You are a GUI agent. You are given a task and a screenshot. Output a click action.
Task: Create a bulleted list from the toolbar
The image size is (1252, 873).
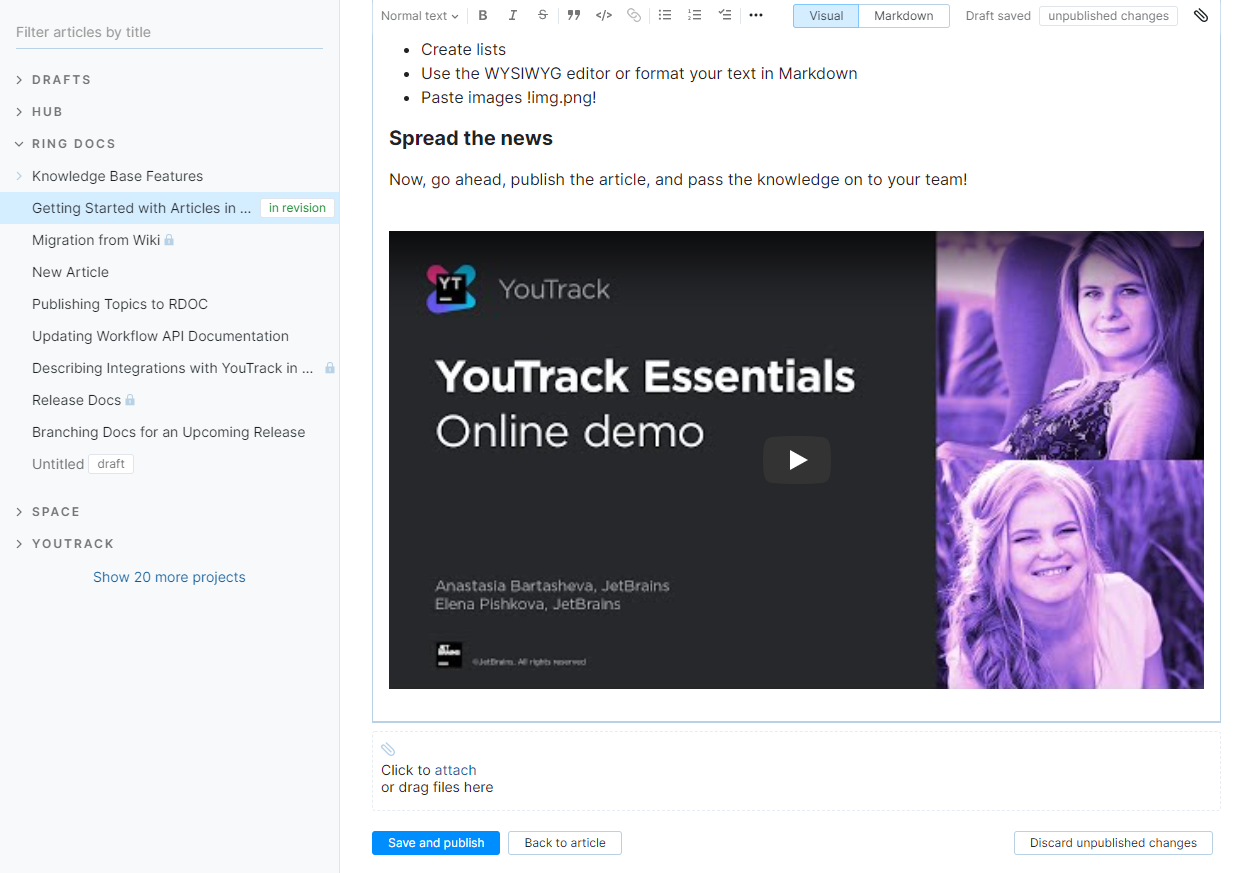[664, 15]
